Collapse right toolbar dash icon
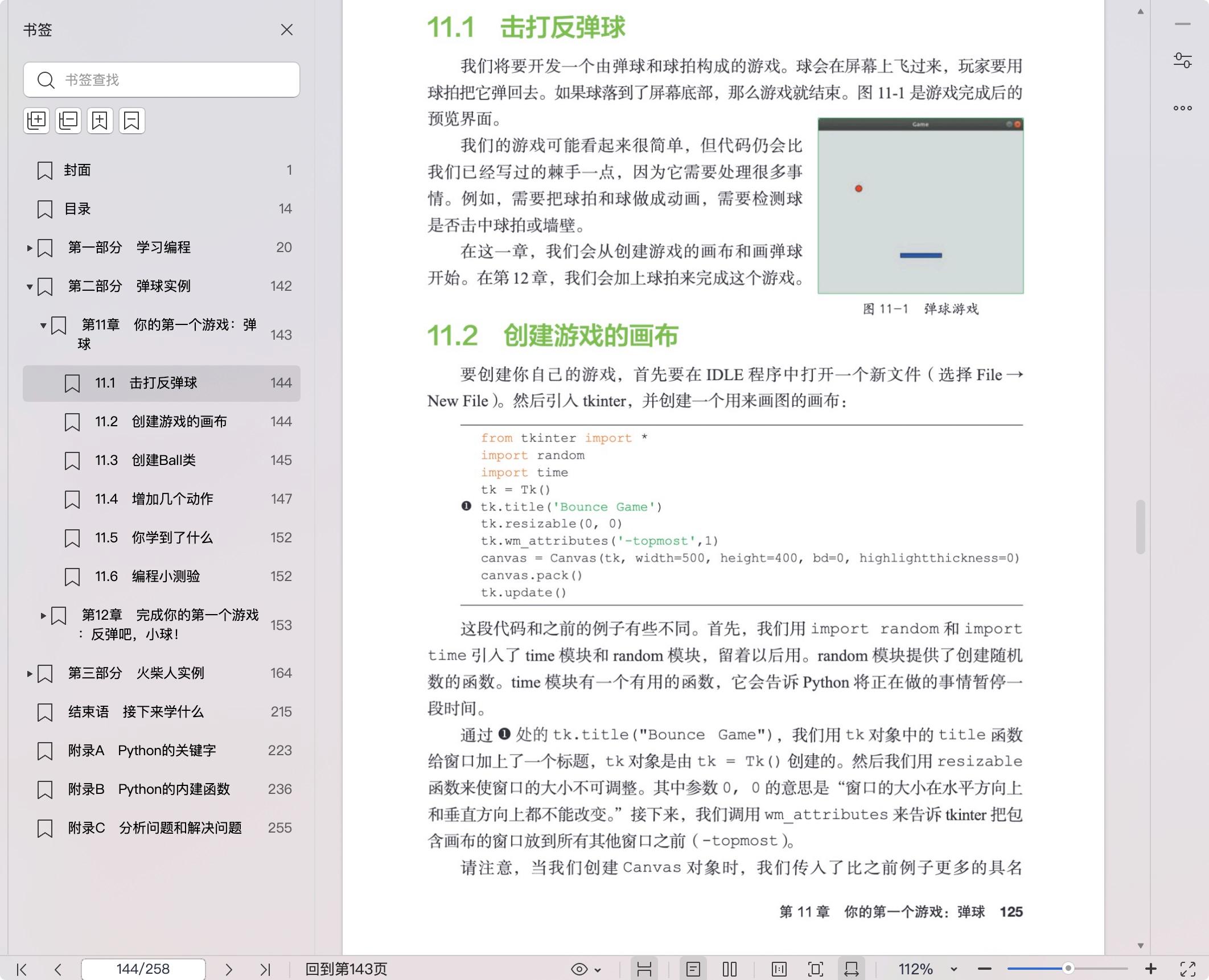1209x980 pixels. [1183, 24]
